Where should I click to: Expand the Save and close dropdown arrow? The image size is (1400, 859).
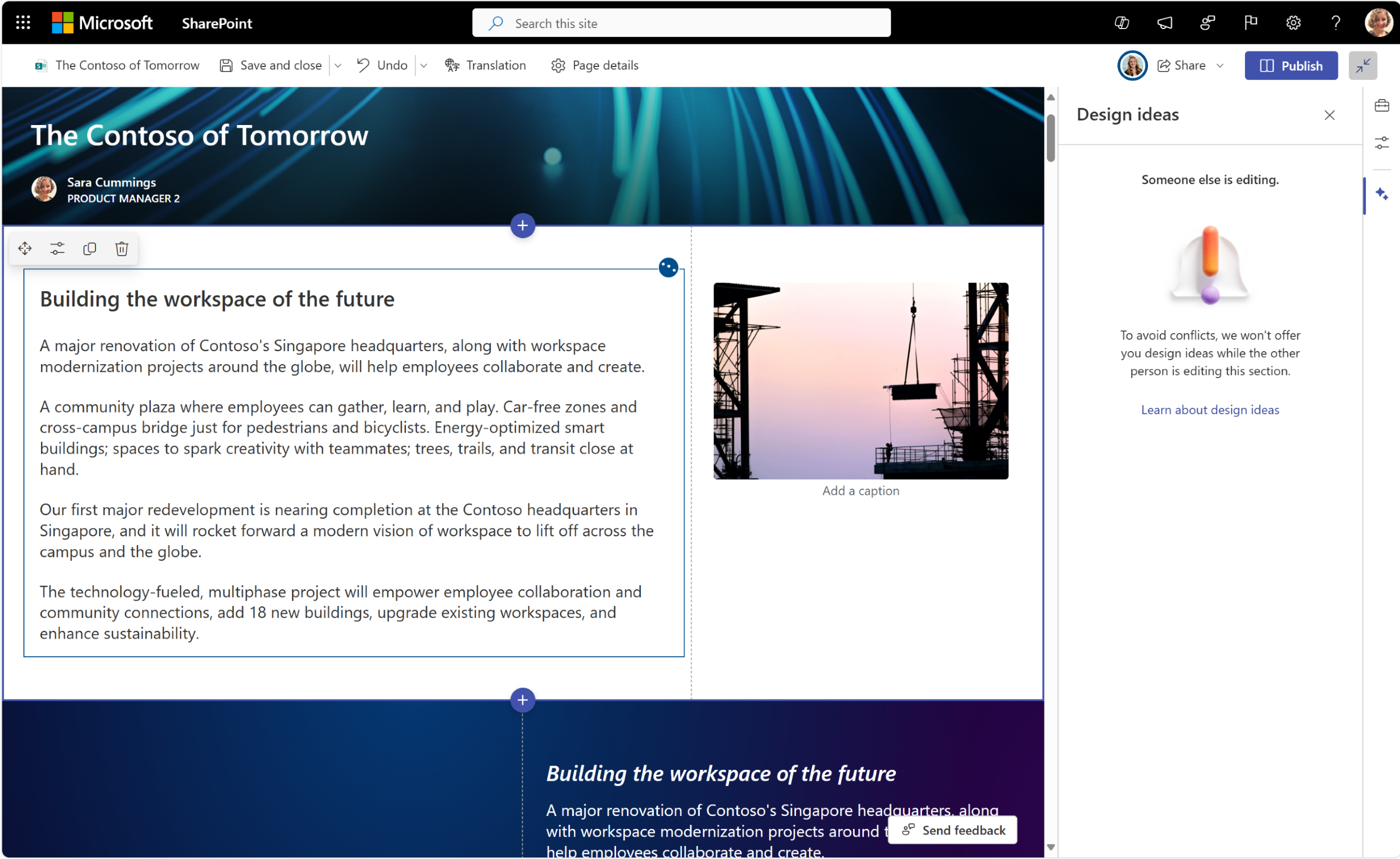(x=339, y=65)
